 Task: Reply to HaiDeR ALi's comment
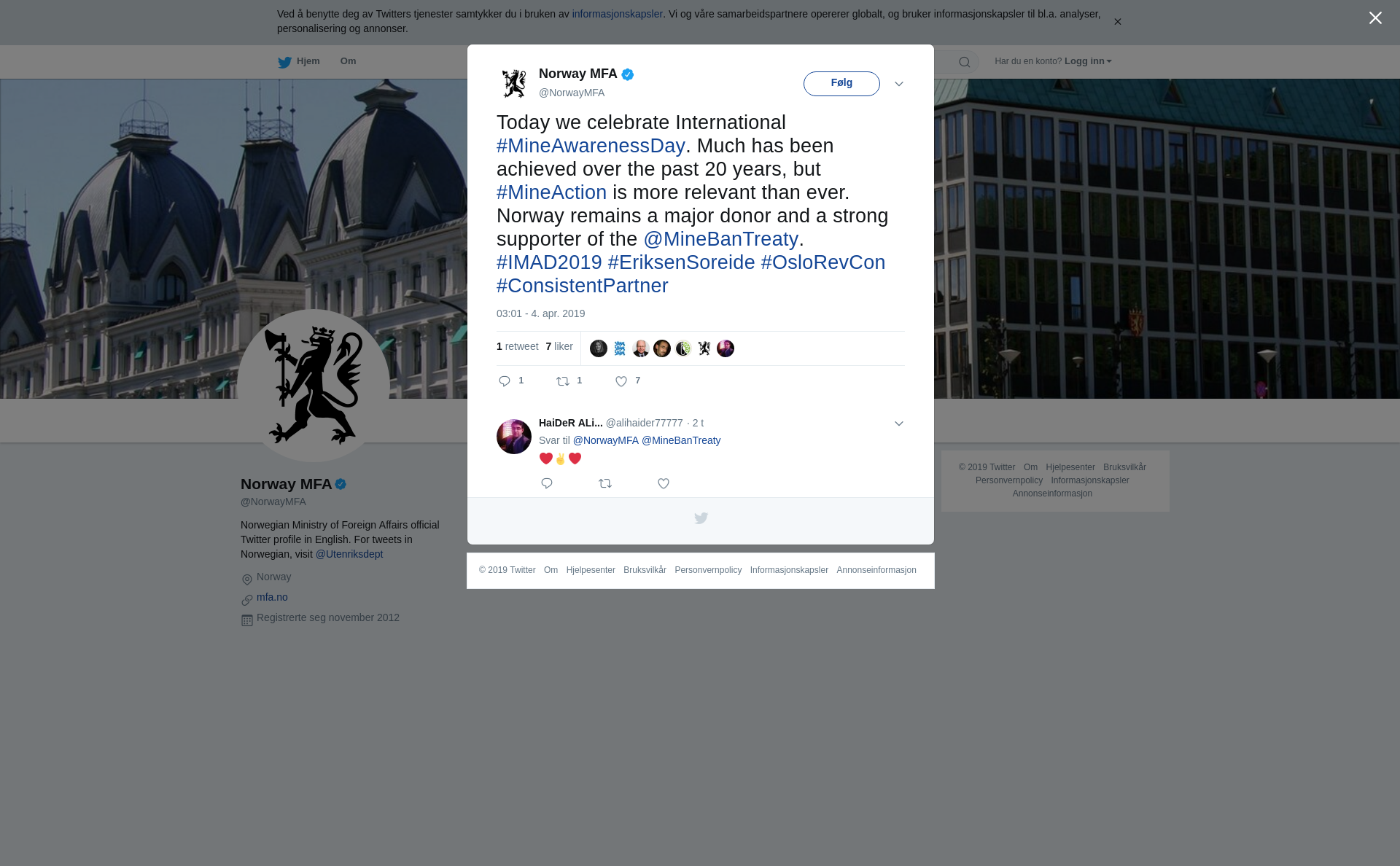pos(547,483)
